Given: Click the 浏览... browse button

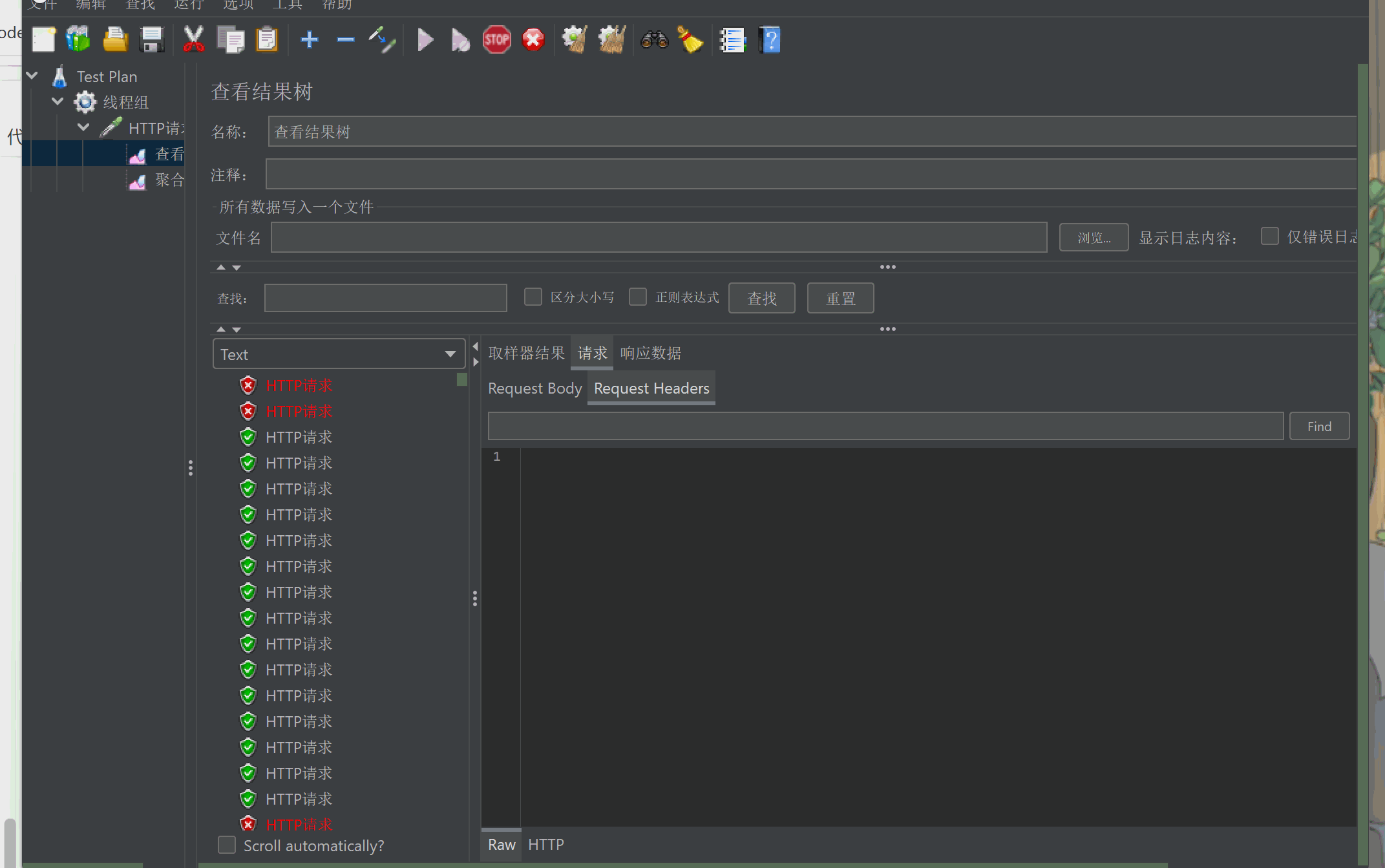Looking at the screenshot, I should coord(1094,238).
